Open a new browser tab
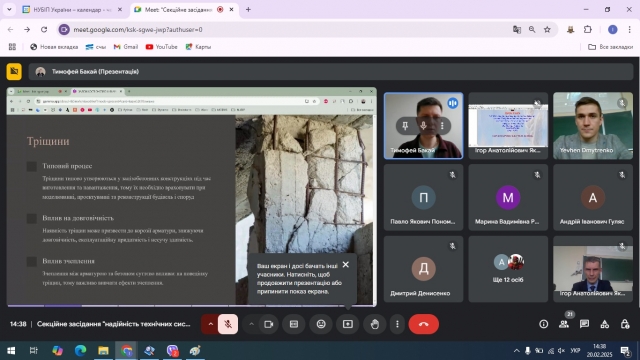 tap(248, 9)
